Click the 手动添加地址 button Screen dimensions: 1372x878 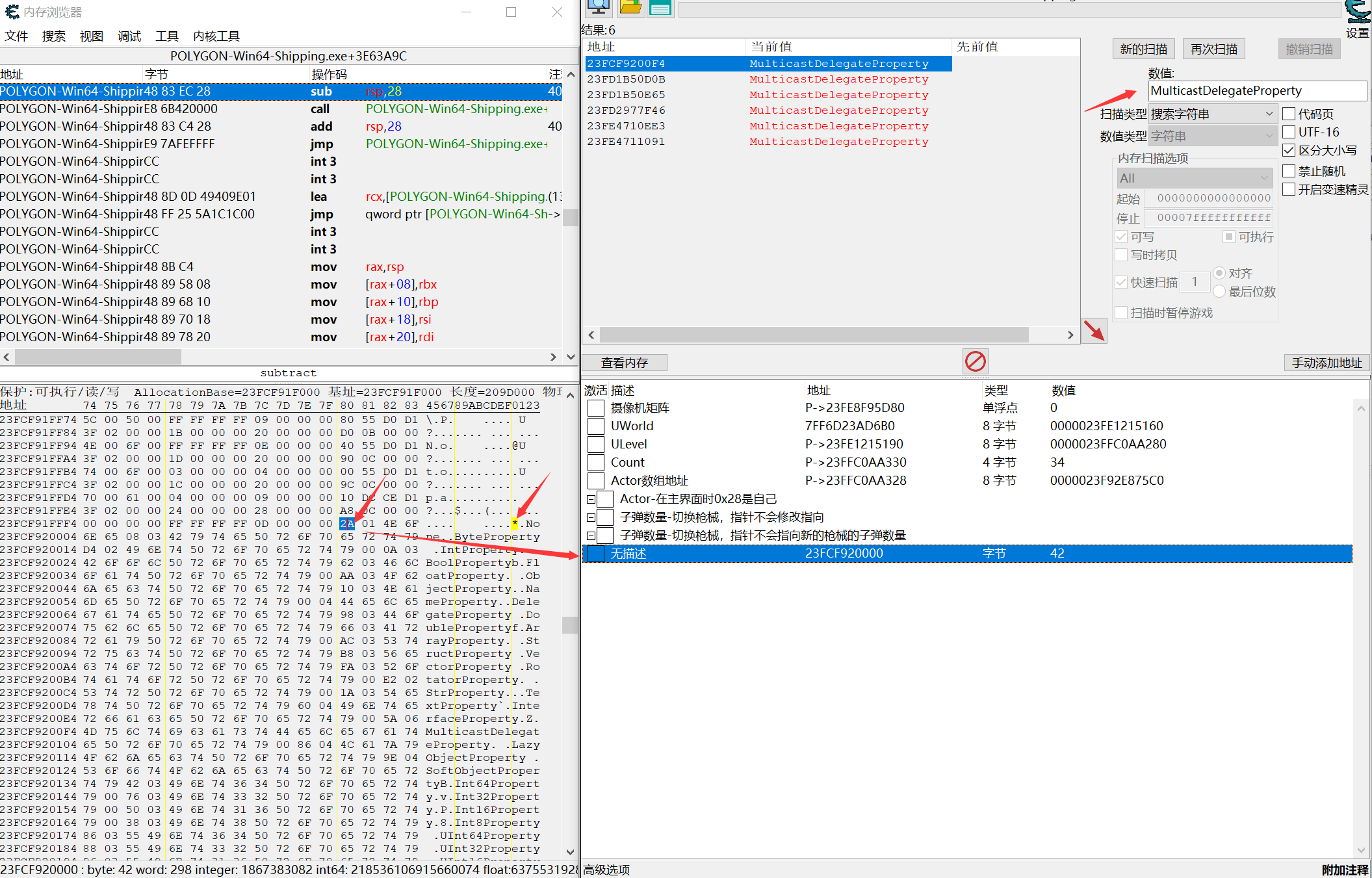click(x=1327, y=363)
